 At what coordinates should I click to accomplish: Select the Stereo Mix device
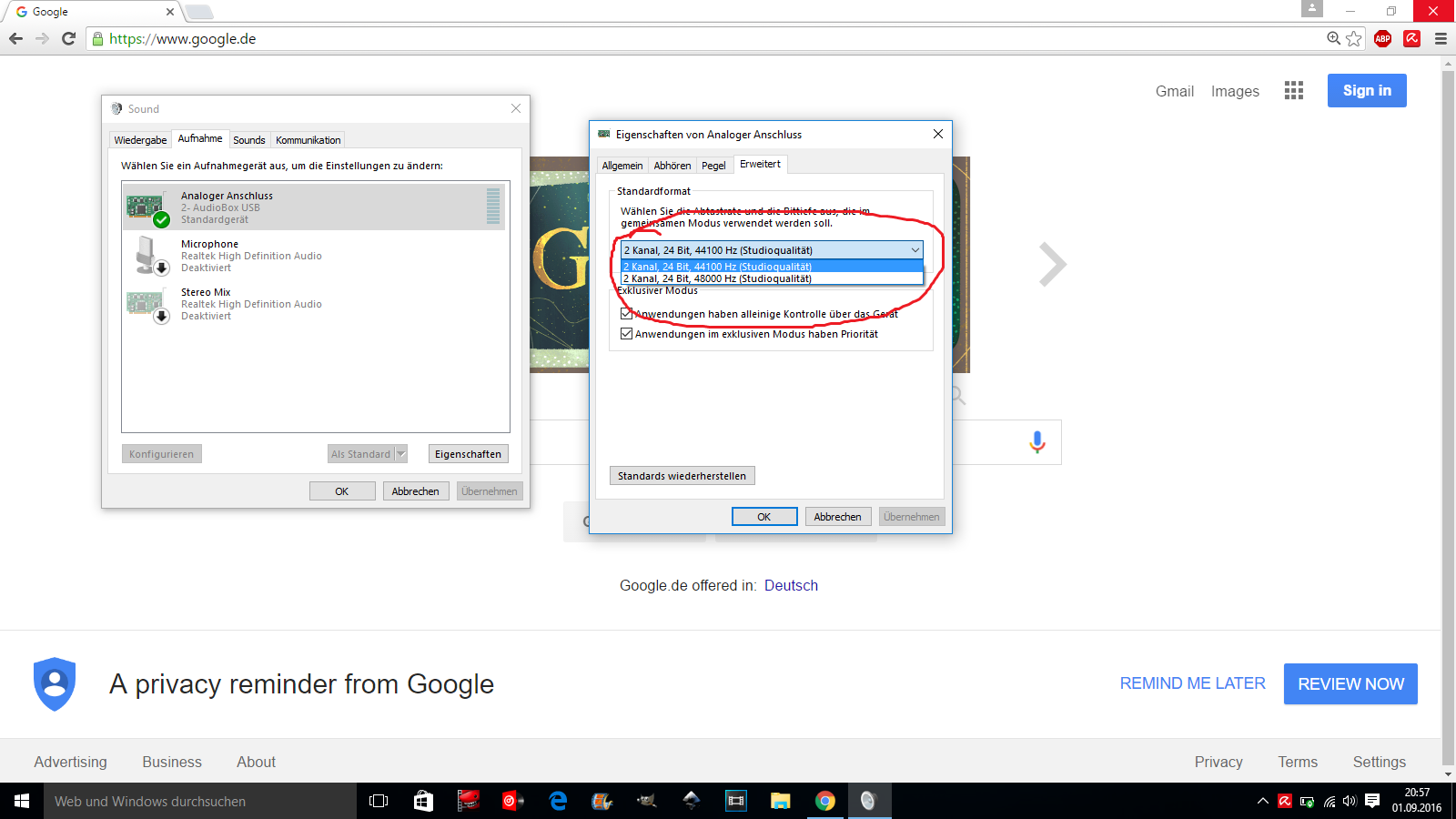coord(314,304)
